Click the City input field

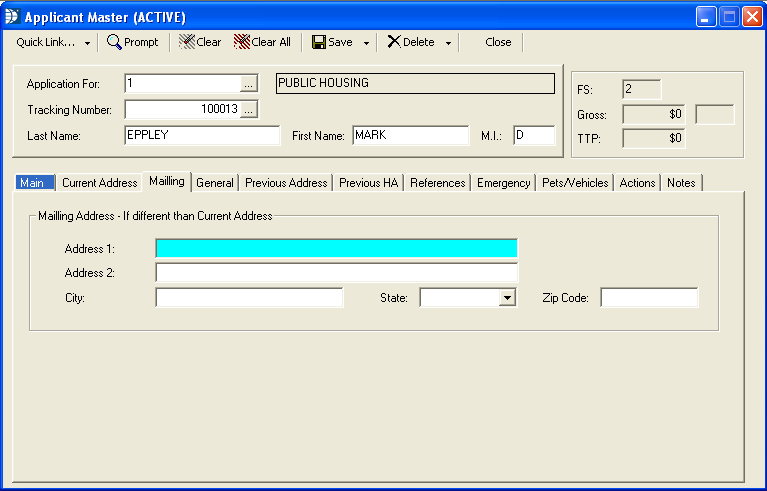[x=249, y=298]
